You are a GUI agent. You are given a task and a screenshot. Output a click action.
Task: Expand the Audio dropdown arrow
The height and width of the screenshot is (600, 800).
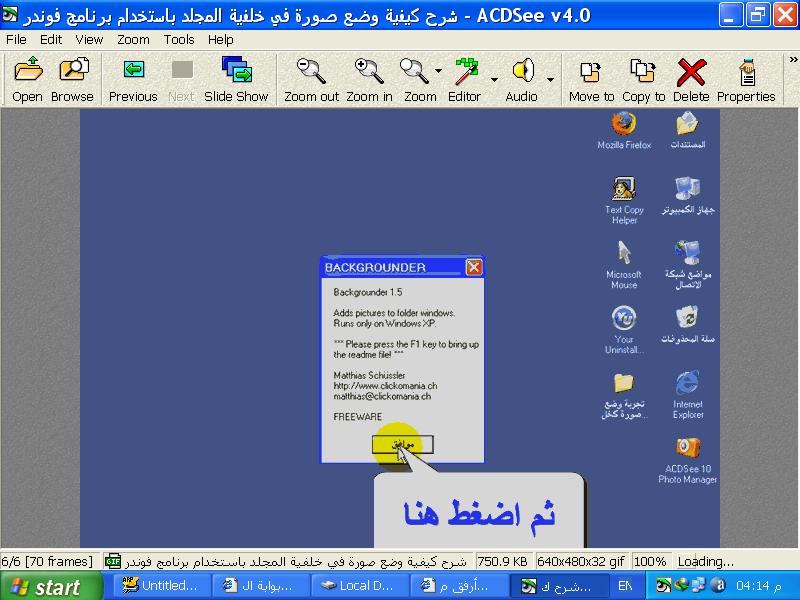point(551,80)
